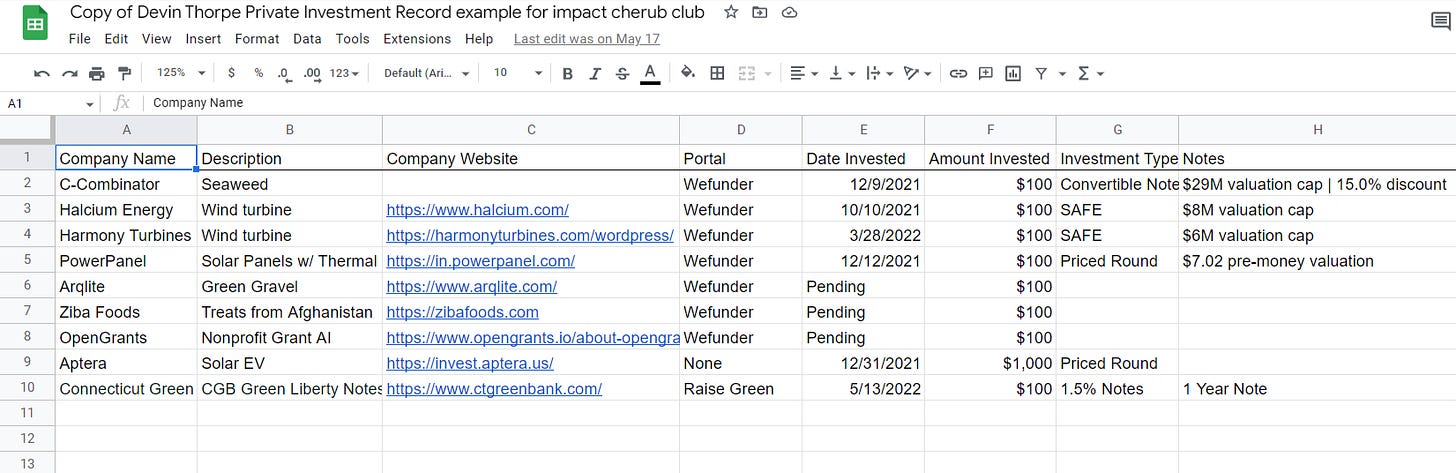The height and width of the screenshot is (473, 1456).
Task: Insert chart icon
Action: (1013, 73)
